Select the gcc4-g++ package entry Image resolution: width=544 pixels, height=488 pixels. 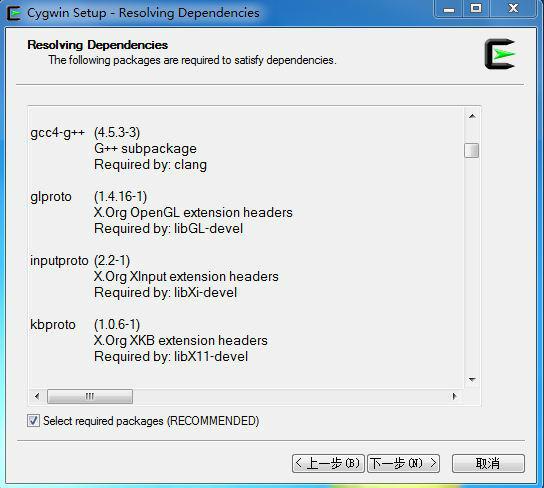58,133
